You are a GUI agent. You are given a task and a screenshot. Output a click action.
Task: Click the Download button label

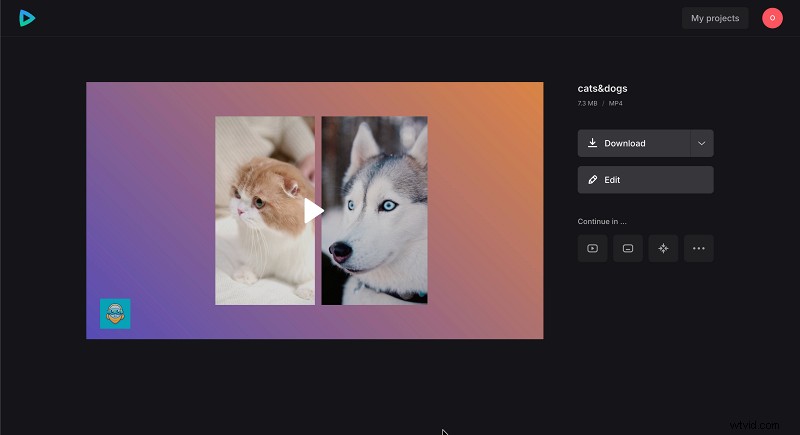pyautogui.click(x=625, y=143)
